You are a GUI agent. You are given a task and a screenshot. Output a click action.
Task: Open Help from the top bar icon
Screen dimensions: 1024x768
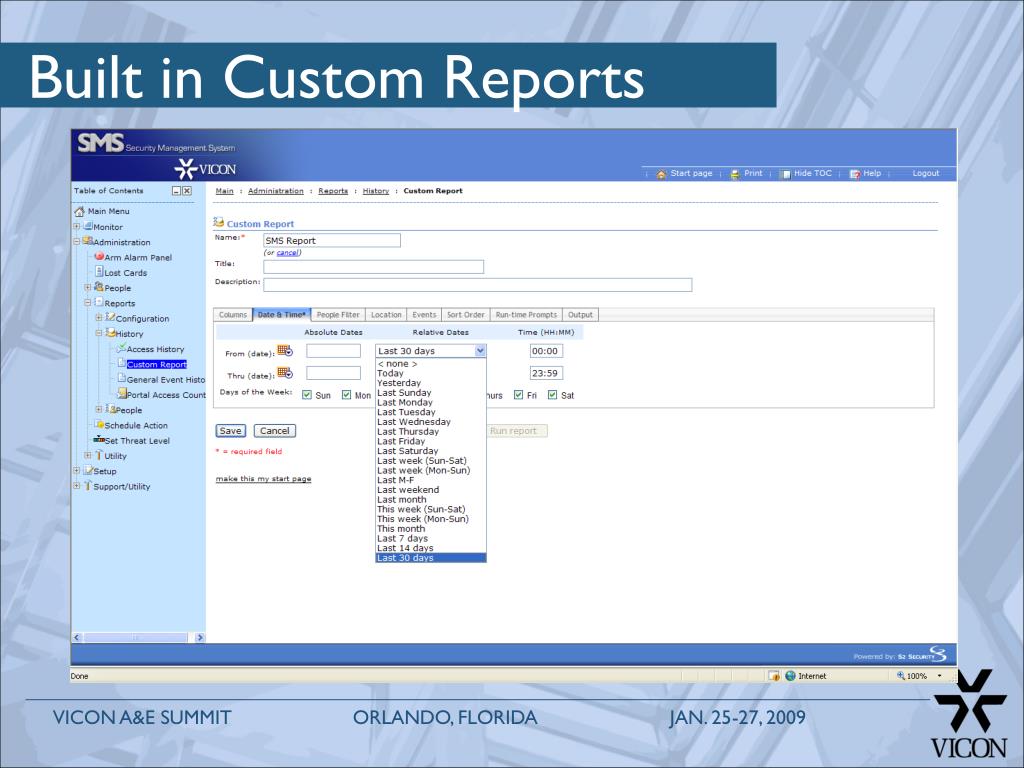click(855, 174)
